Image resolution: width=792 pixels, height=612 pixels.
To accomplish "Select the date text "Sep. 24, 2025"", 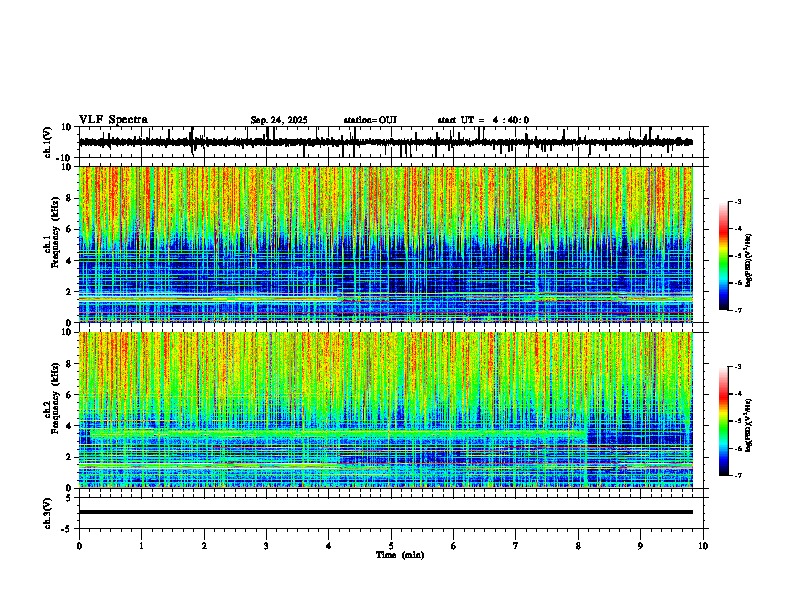I will click(279, 120).
